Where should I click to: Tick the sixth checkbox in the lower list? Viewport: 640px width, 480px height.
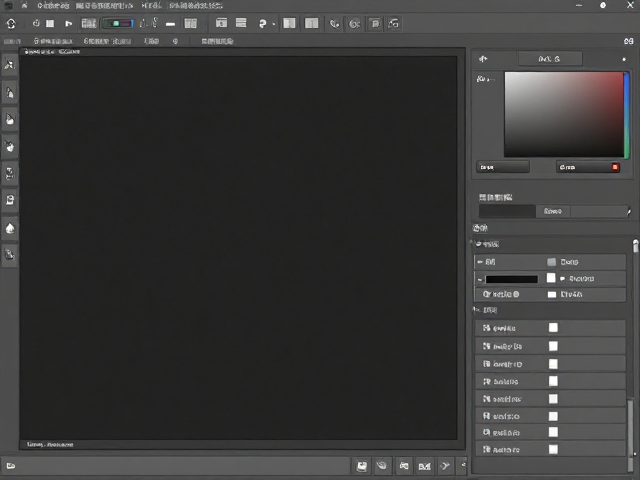[553, 416]
